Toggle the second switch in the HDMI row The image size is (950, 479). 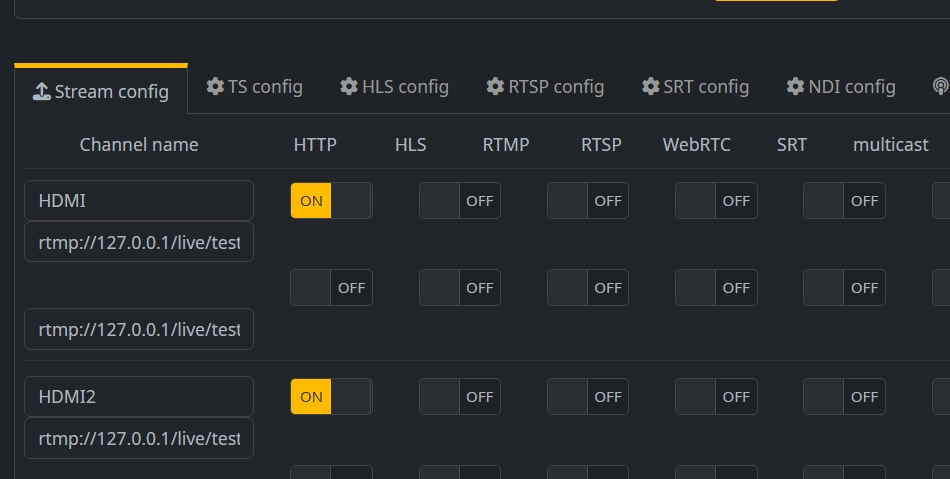[459, 201]
